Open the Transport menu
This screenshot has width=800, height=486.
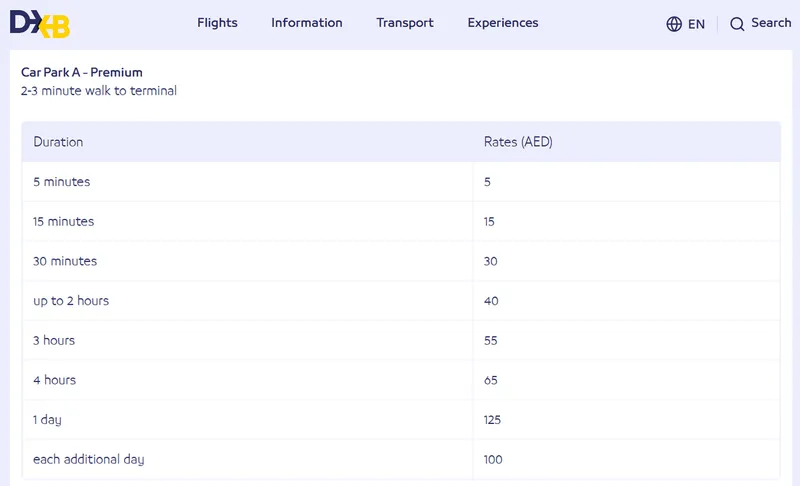point(405,23)
